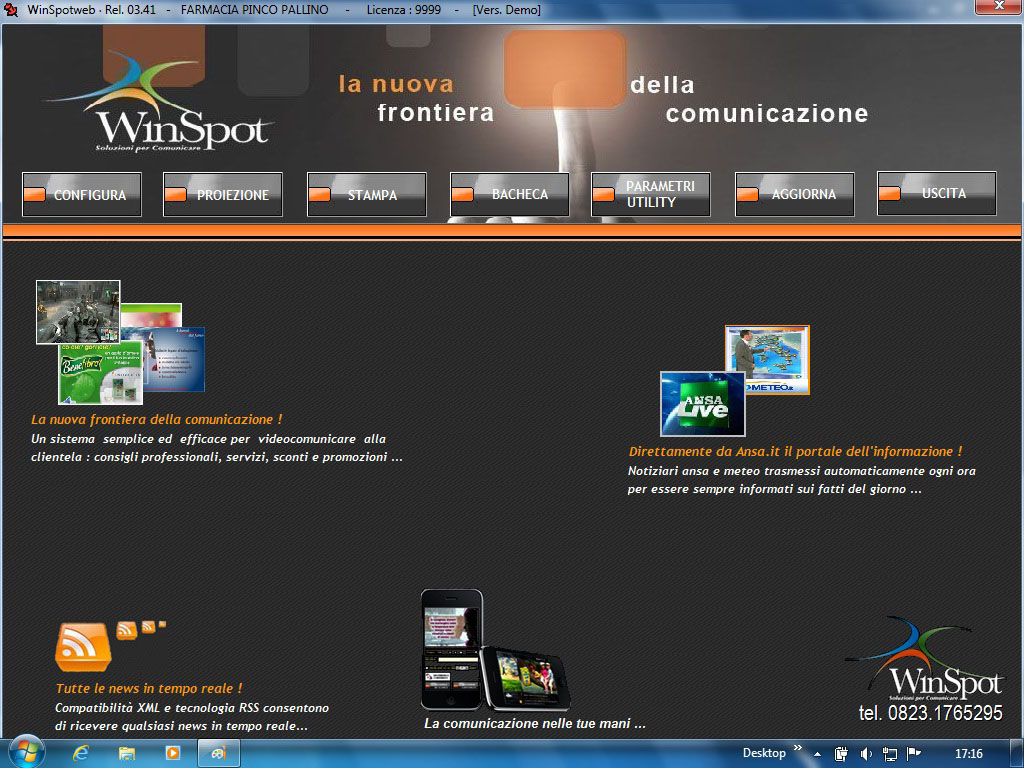This screenshot has height=768, width=1024.
Task: Launch Internet Explorer from the taskbar
Action: coord(82,753)
